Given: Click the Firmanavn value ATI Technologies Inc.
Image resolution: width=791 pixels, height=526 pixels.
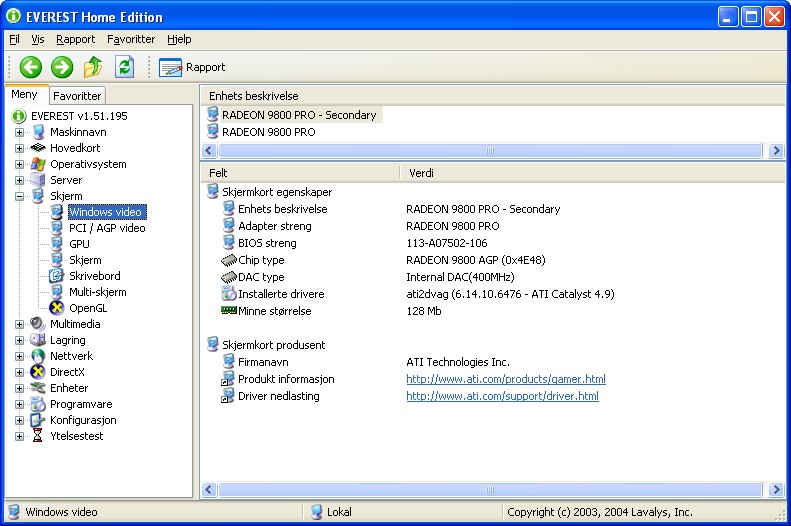Looking at the screenshot, I should pos(458,362).
